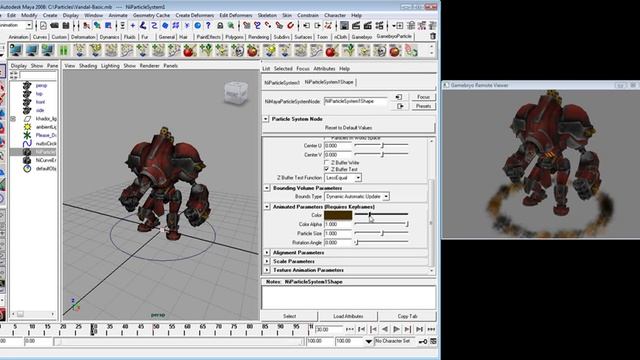Click the Play forward button in playback controls
The height and width of the screenshot is (360, 640).
(x=396, y=329)
